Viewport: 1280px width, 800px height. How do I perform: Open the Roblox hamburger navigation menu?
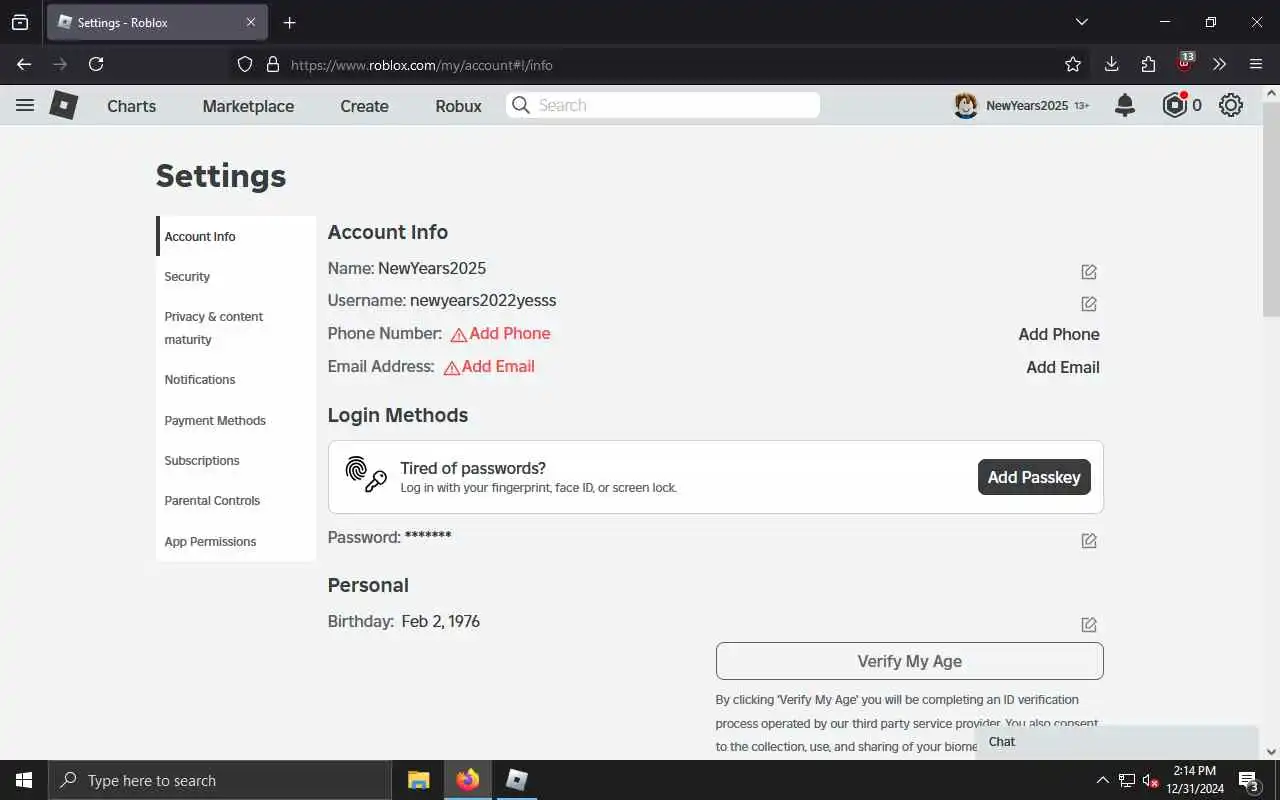(25, 105)
